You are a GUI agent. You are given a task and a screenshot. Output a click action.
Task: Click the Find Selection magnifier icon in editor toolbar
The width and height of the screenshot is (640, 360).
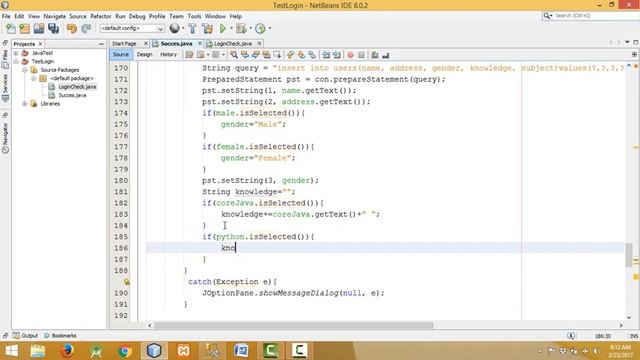(x=234, y=55)
